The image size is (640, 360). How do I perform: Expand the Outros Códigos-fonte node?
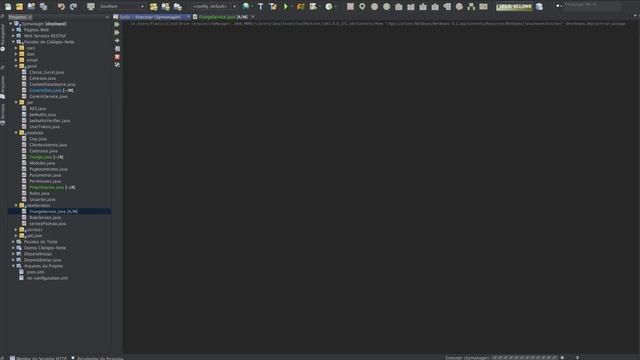[13, 248]
